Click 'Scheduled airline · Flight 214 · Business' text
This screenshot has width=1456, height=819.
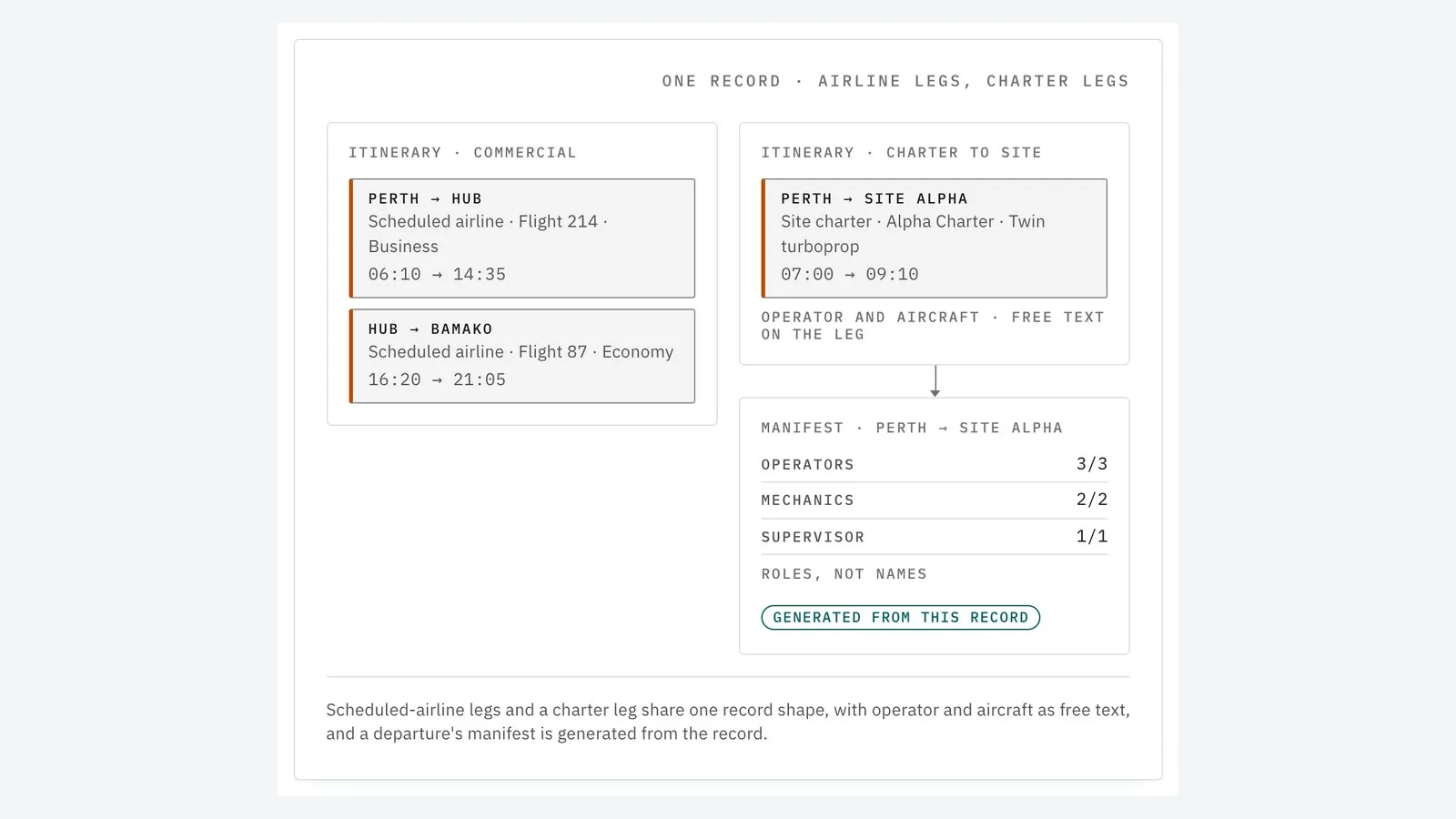pos(488,234)
